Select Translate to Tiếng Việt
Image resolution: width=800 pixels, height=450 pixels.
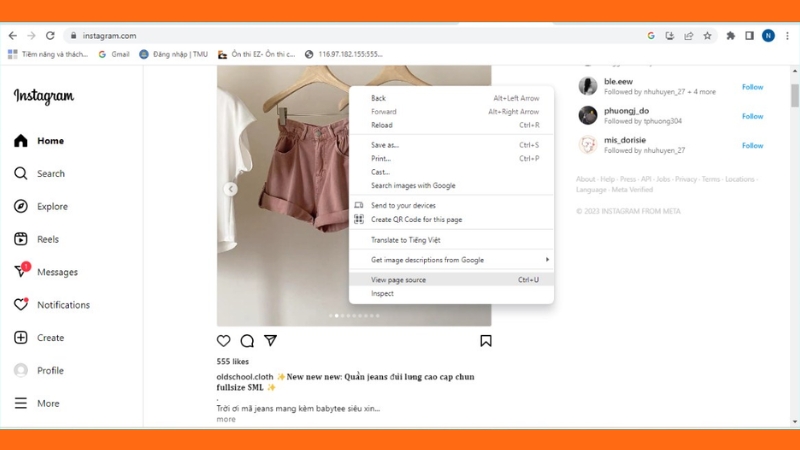[x=451, y=240]
